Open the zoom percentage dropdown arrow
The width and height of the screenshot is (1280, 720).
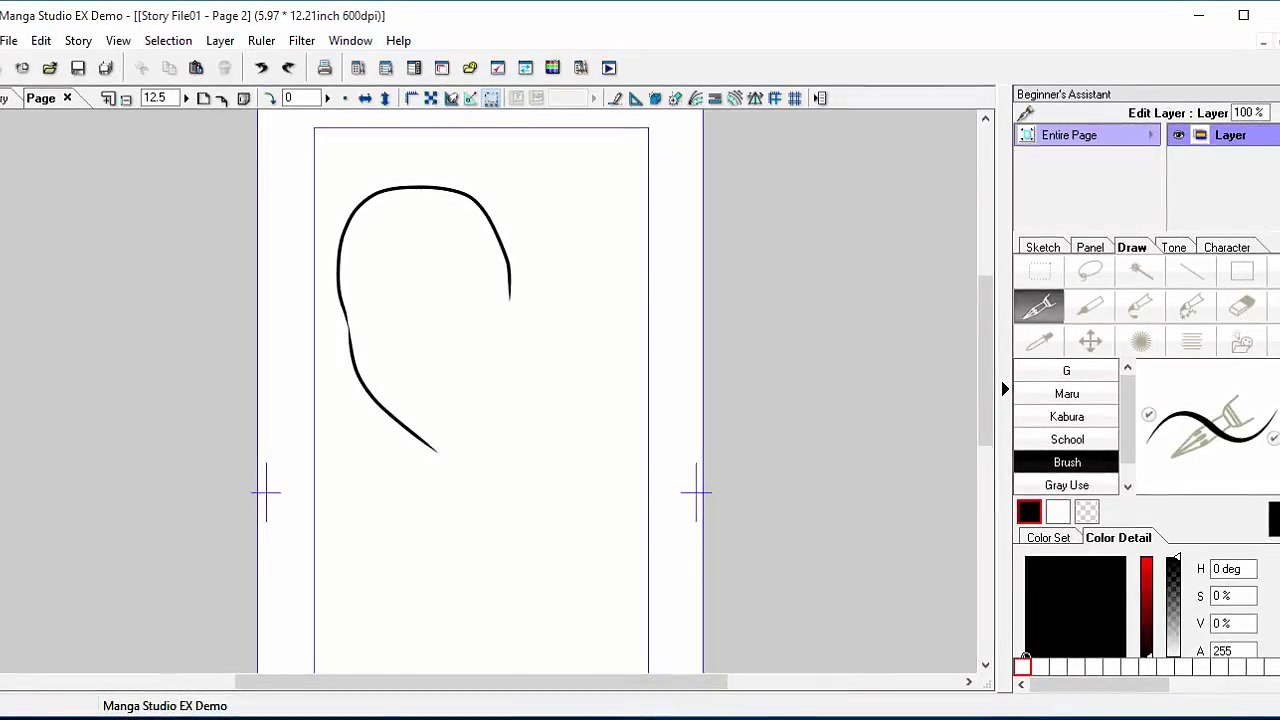tap(185, 98)
